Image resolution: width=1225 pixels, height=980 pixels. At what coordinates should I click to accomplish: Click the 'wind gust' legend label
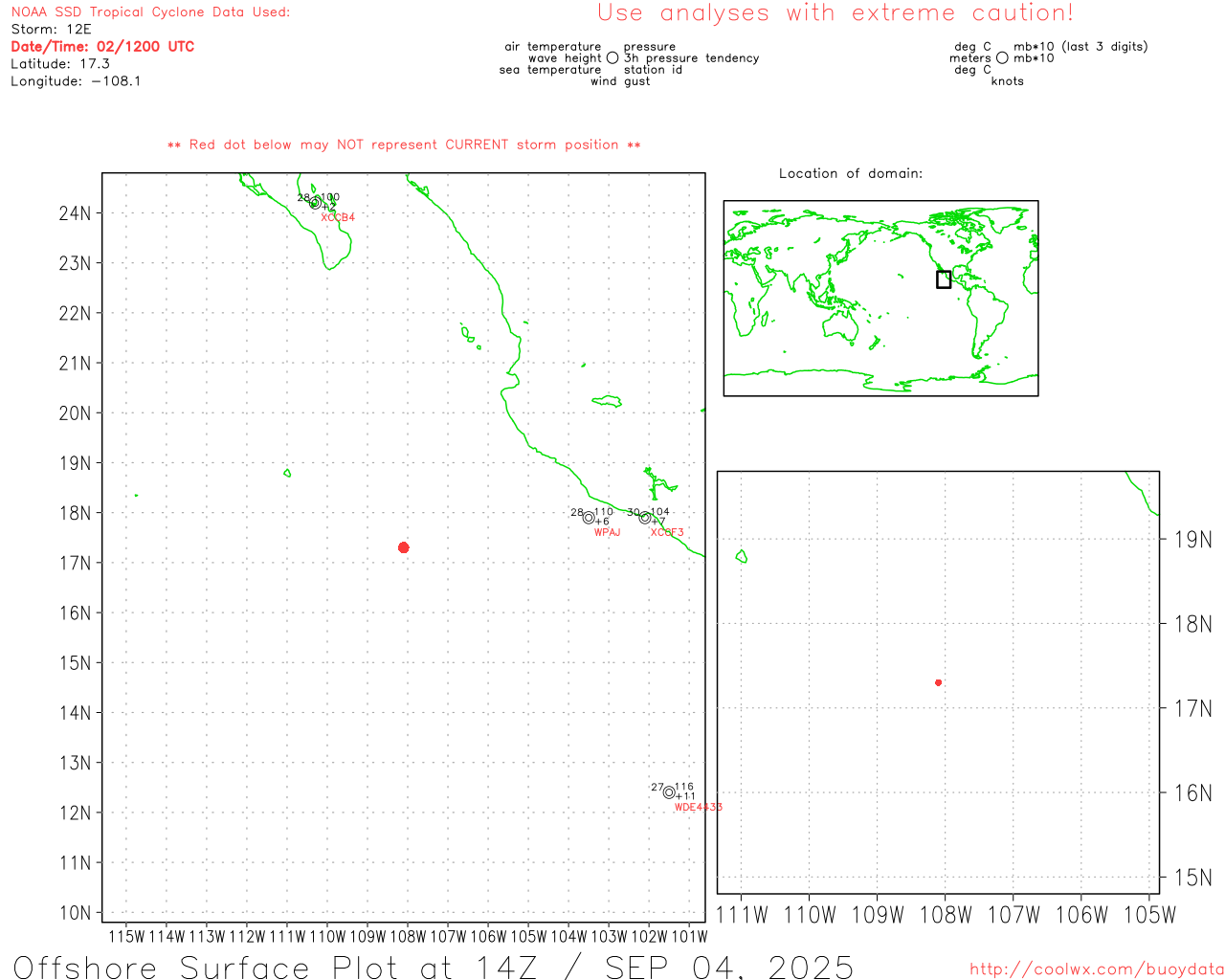click(620, 81)
